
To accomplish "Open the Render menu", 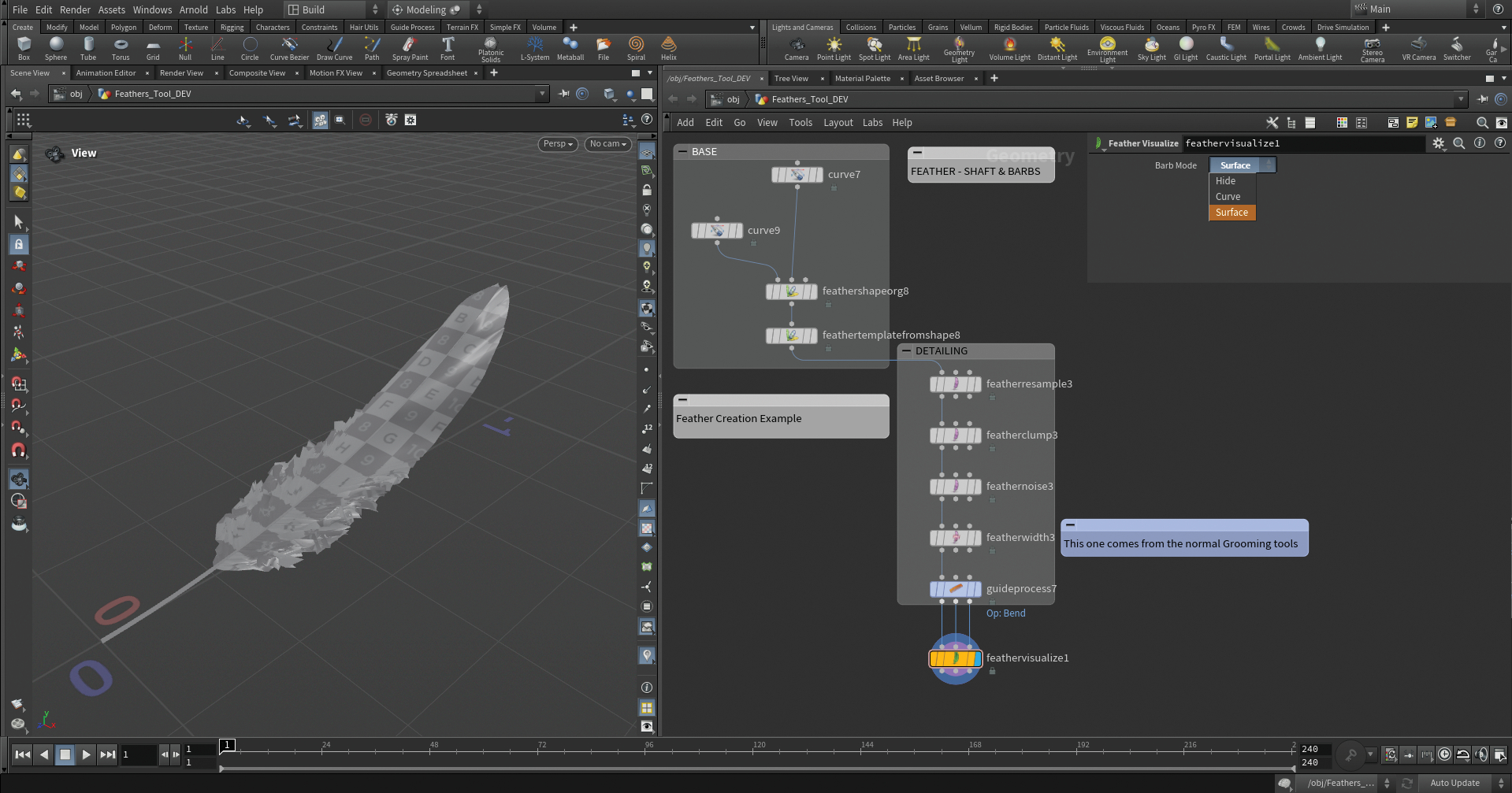I will click(x=76, y=9).
